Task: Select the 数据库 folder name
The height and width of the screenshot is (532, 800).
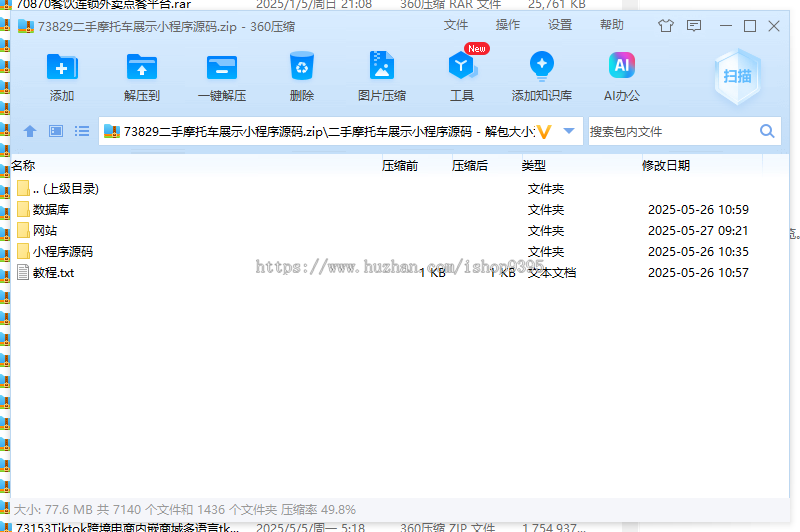Action: (51, 210)
